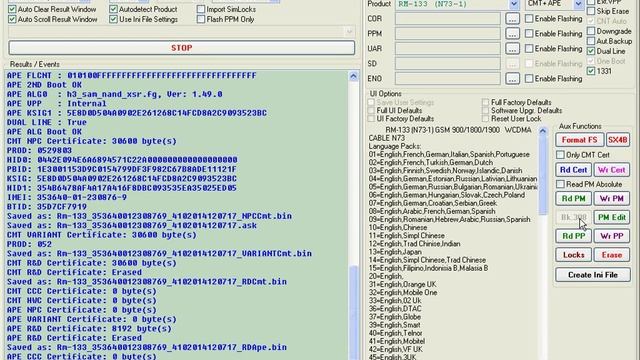The width and height of the screenshot is (640, 360).
Task: Toggle Skip Erase checkbox
Action: (x=591, y=11)
